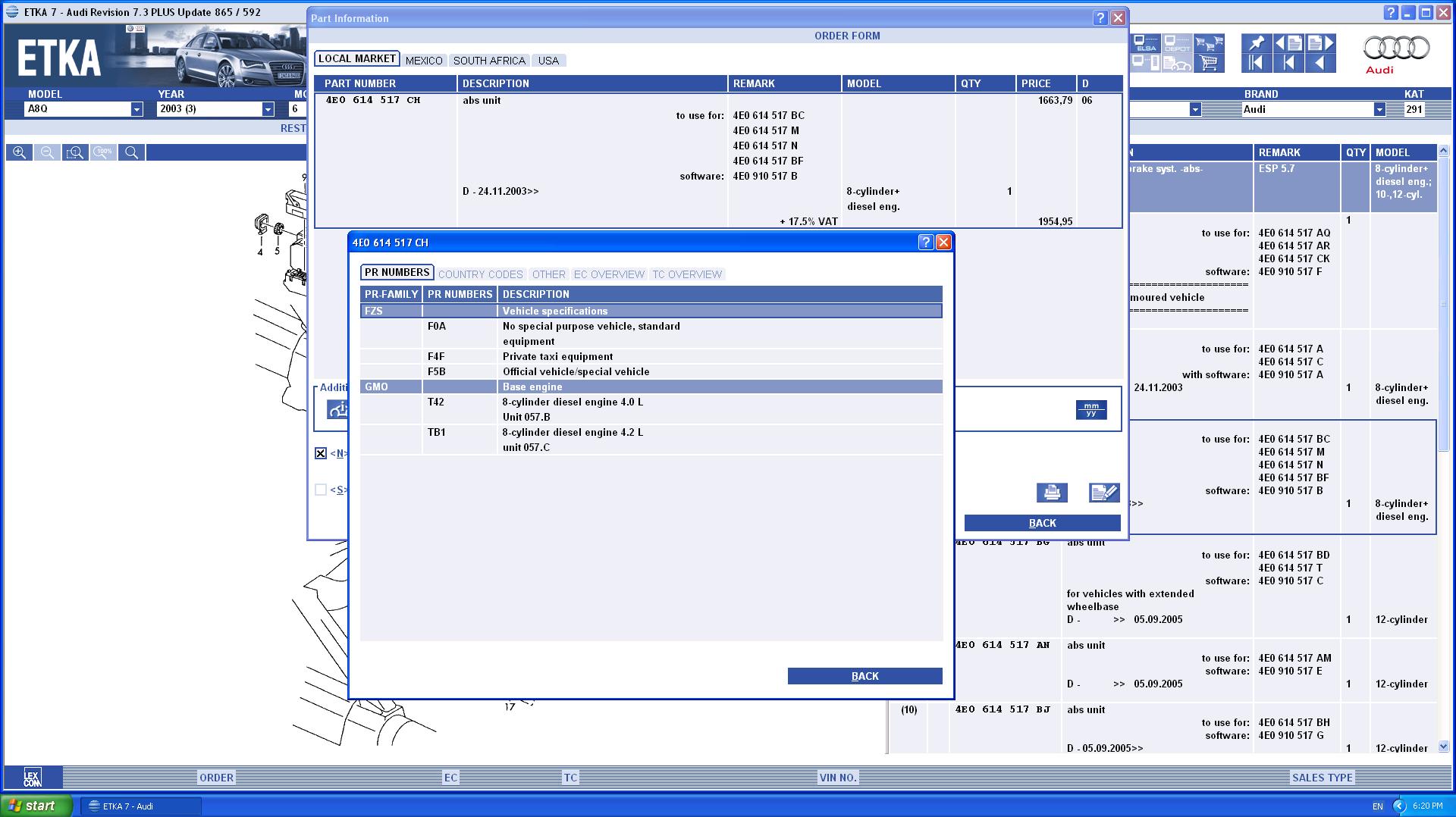Switch to the SOUTH AFRICA tab

489,61
